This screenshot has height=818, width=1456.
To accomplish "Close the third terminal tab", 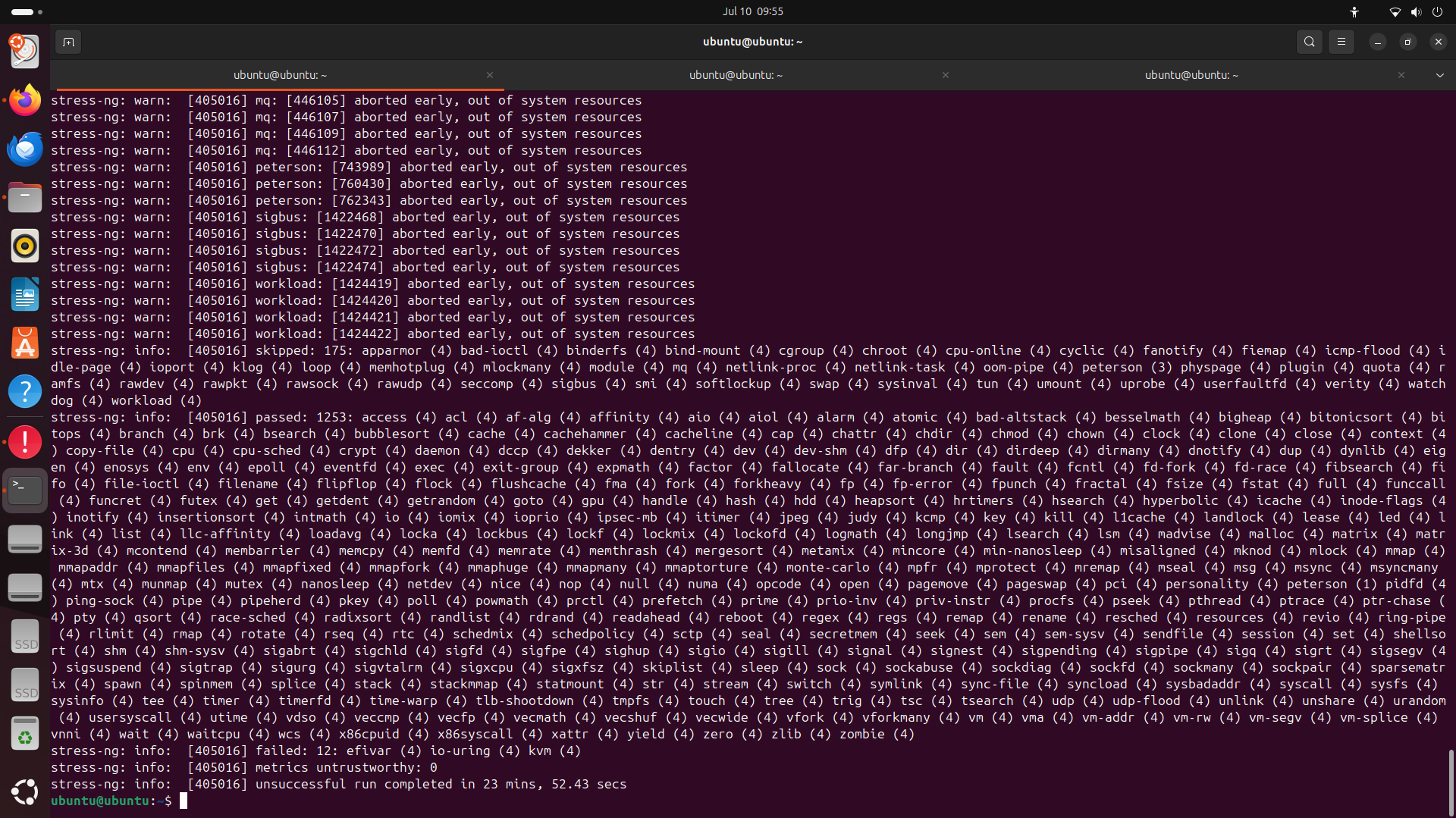I will [1401, 75].
